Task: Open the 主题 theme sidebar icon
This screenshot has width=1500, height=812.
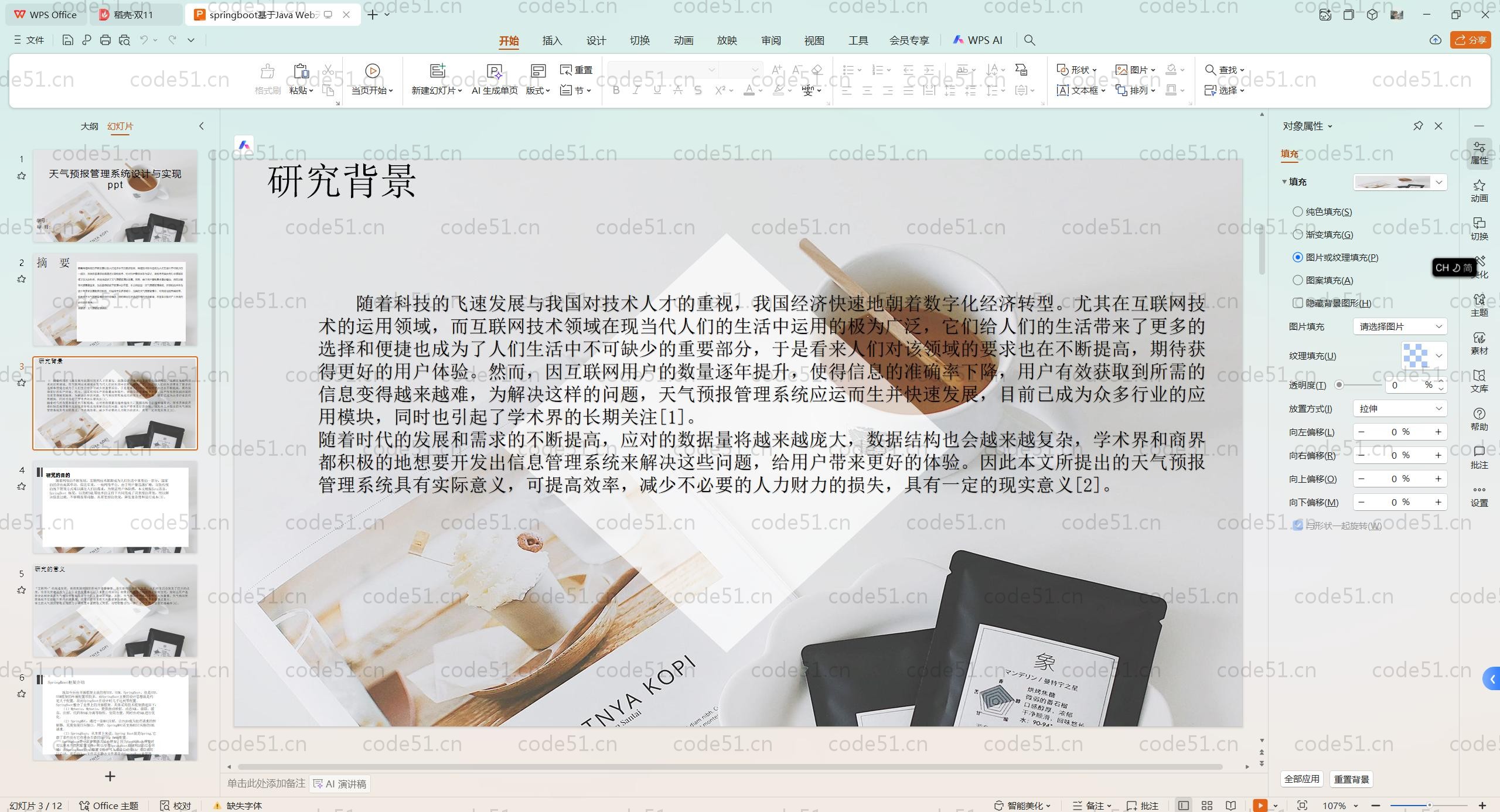Action: (1479, 305)
